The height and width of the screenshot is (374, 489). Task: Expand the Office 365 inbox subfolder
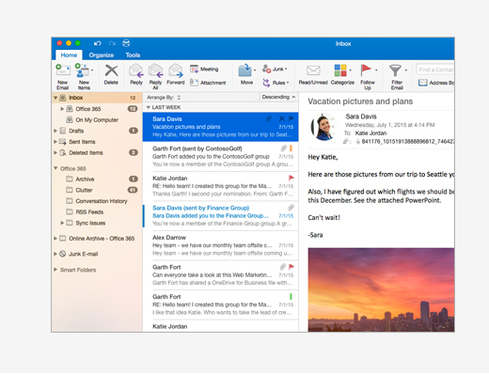[x=62, y=109]
